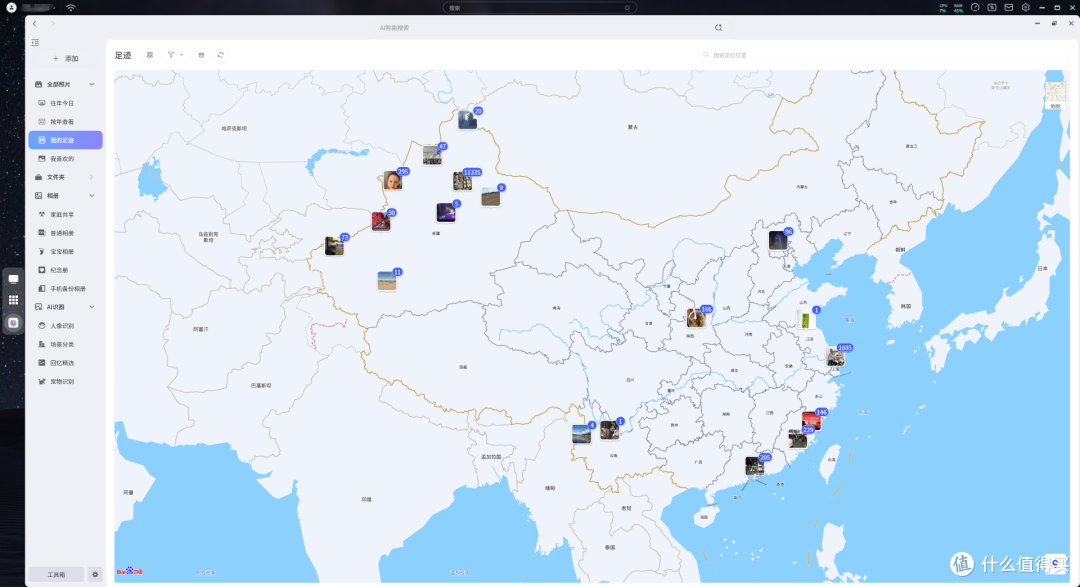Viewport: 1080px width, 587px height.
Task: Open photo cluster labeled 11
Action: click(387, 280)
